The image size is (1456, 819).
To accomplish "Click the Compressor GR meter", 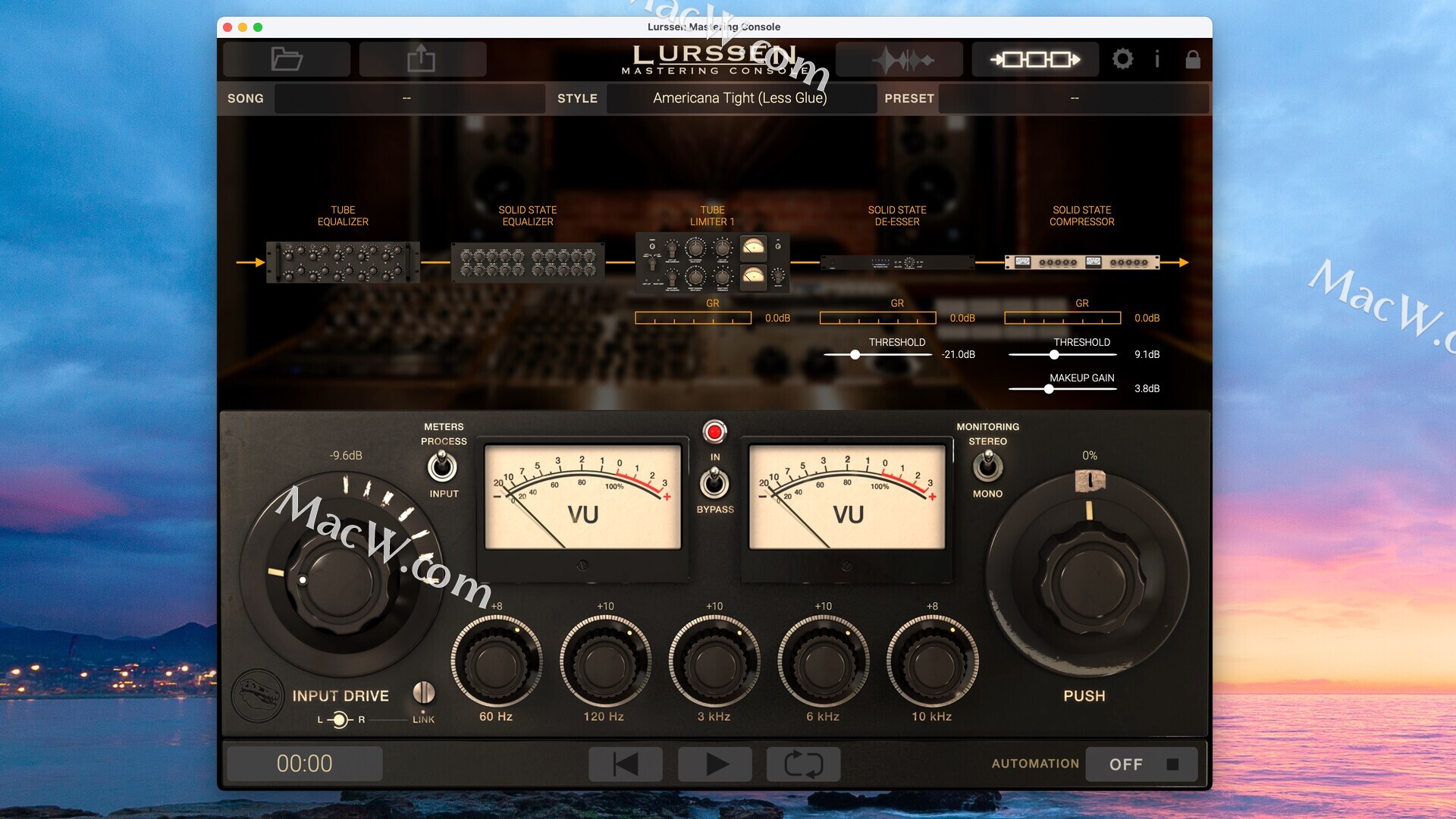I will (x=1062, y=318).
